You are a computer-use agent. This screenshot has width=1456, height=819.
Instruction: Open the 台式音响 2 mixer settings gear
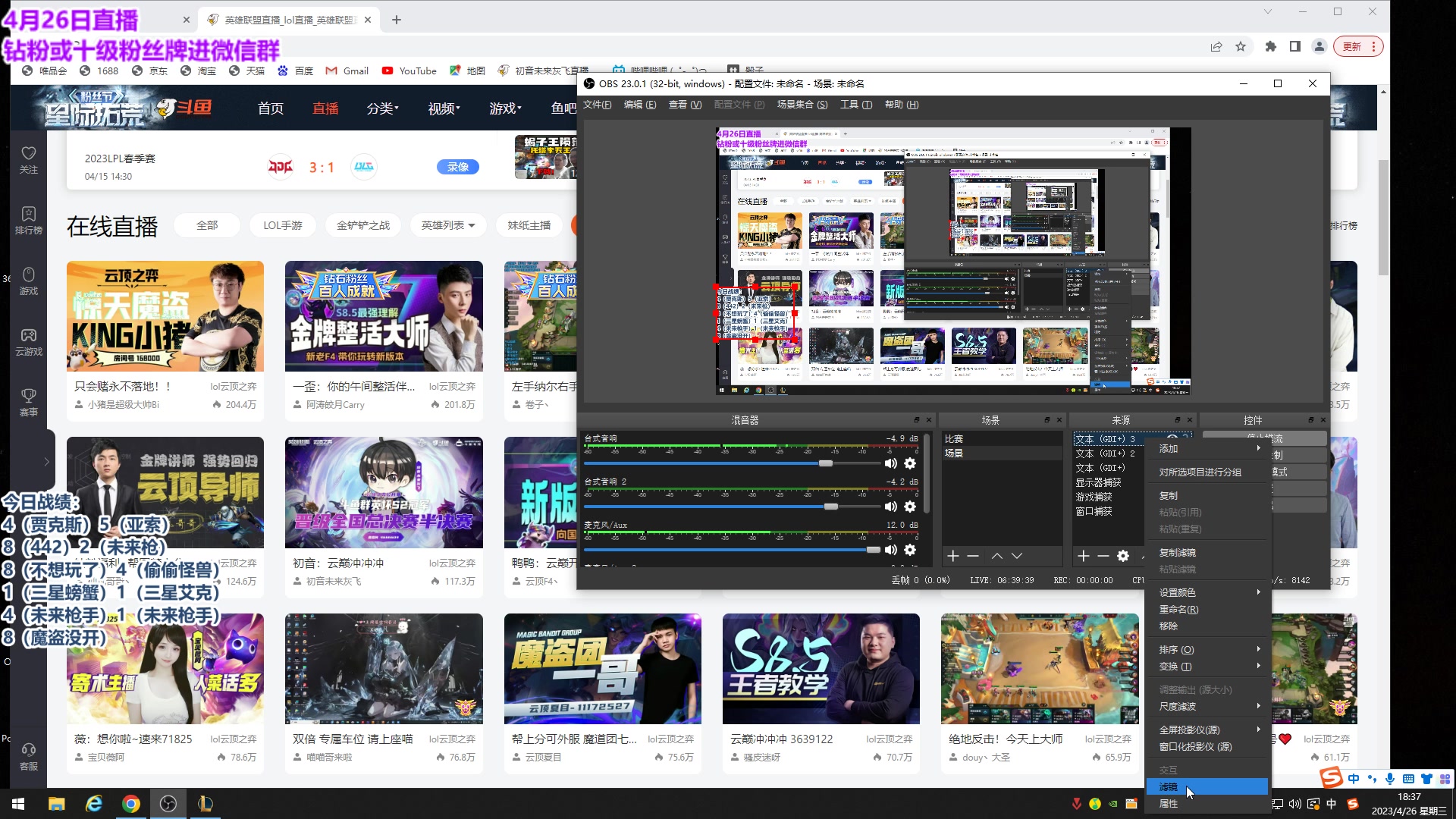click(x=910, y=507)
